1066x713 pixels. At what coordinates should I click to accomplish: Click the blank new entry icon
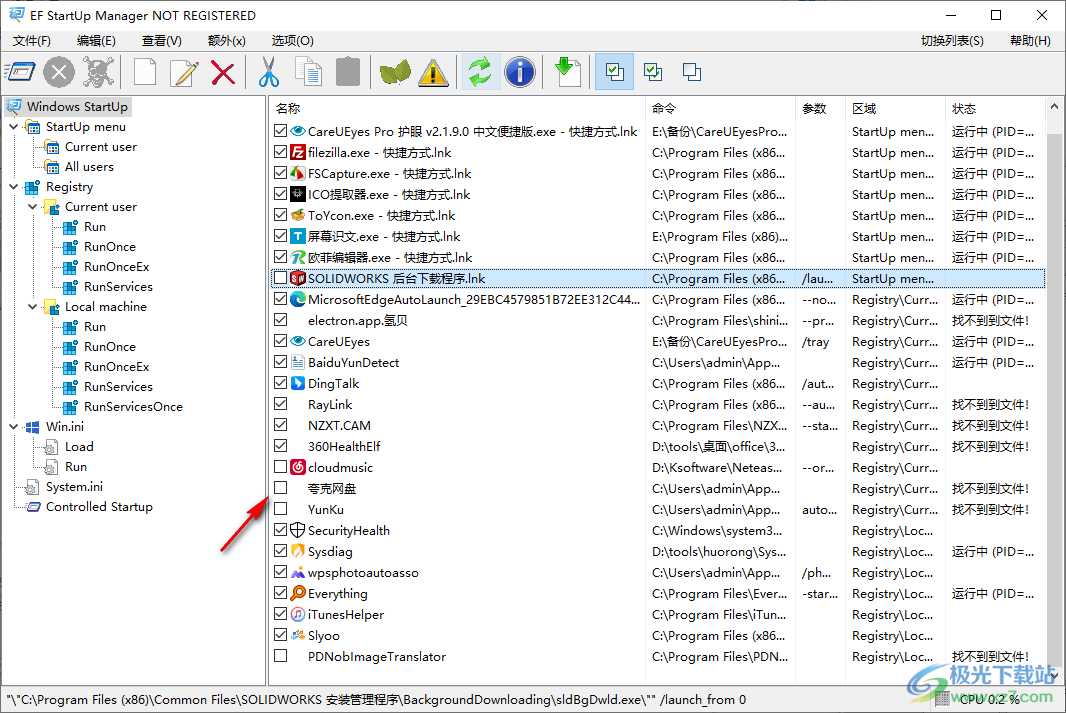pyautogui.click(x=145, y=72)
